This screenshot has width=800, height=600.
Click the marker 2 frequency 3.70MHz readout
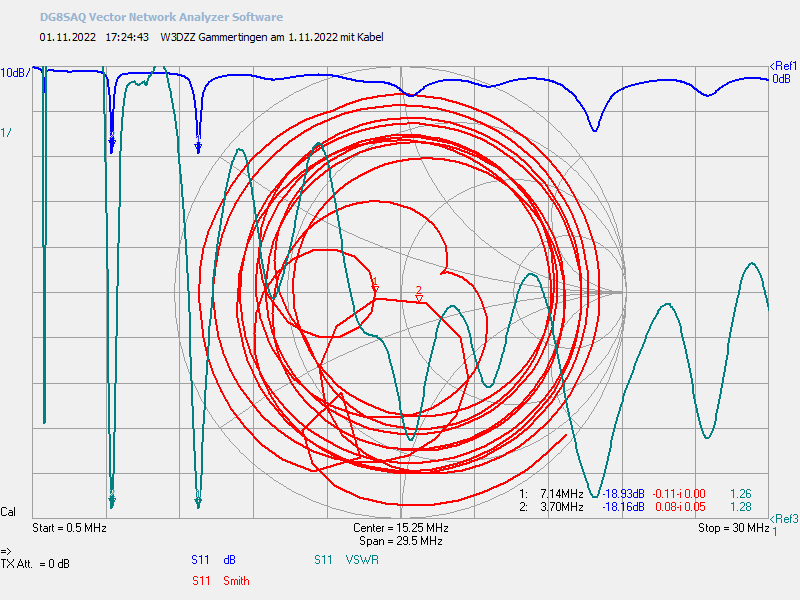pos(562,507)
